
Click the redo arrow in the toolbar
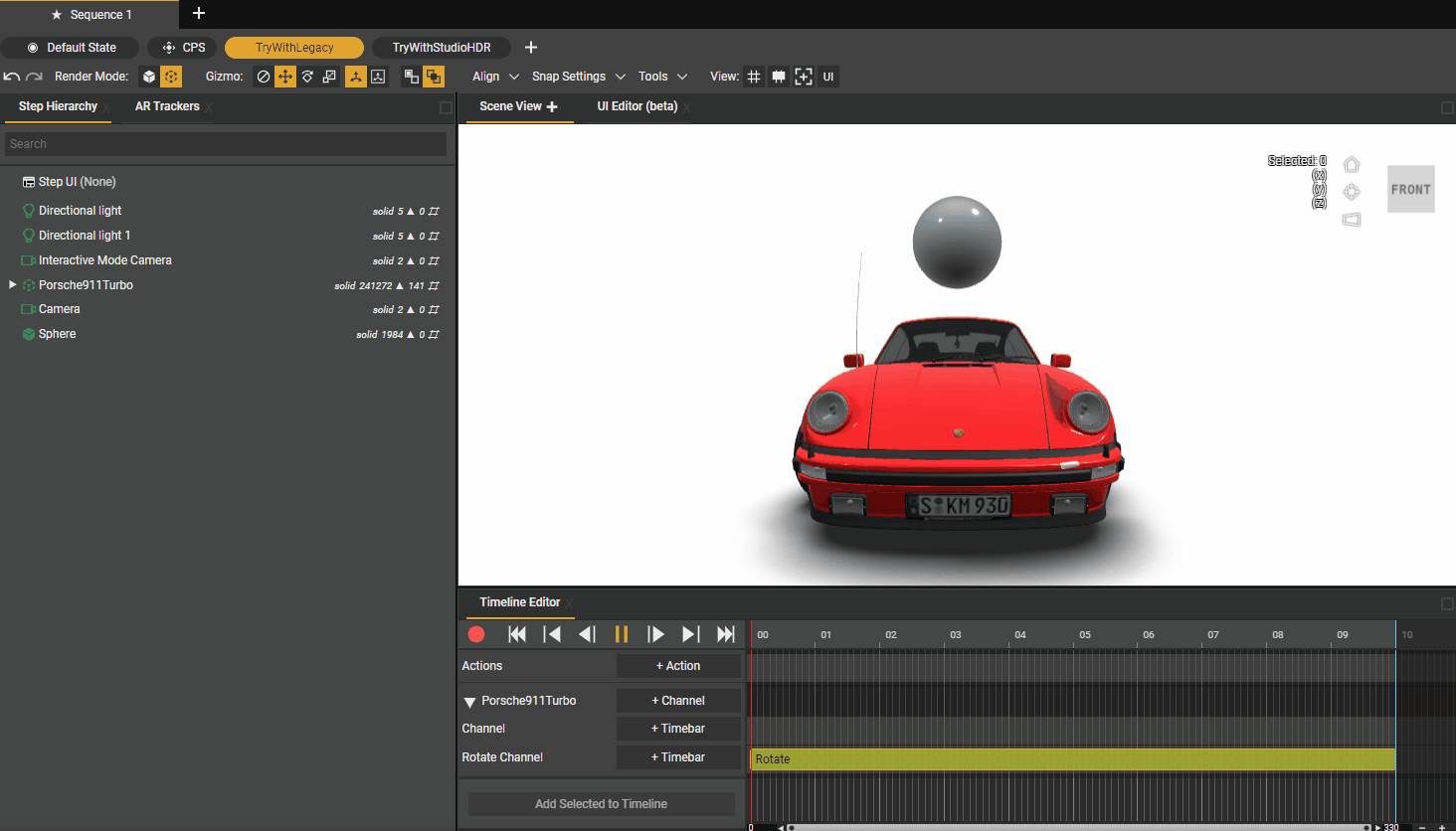click(34, 77)
